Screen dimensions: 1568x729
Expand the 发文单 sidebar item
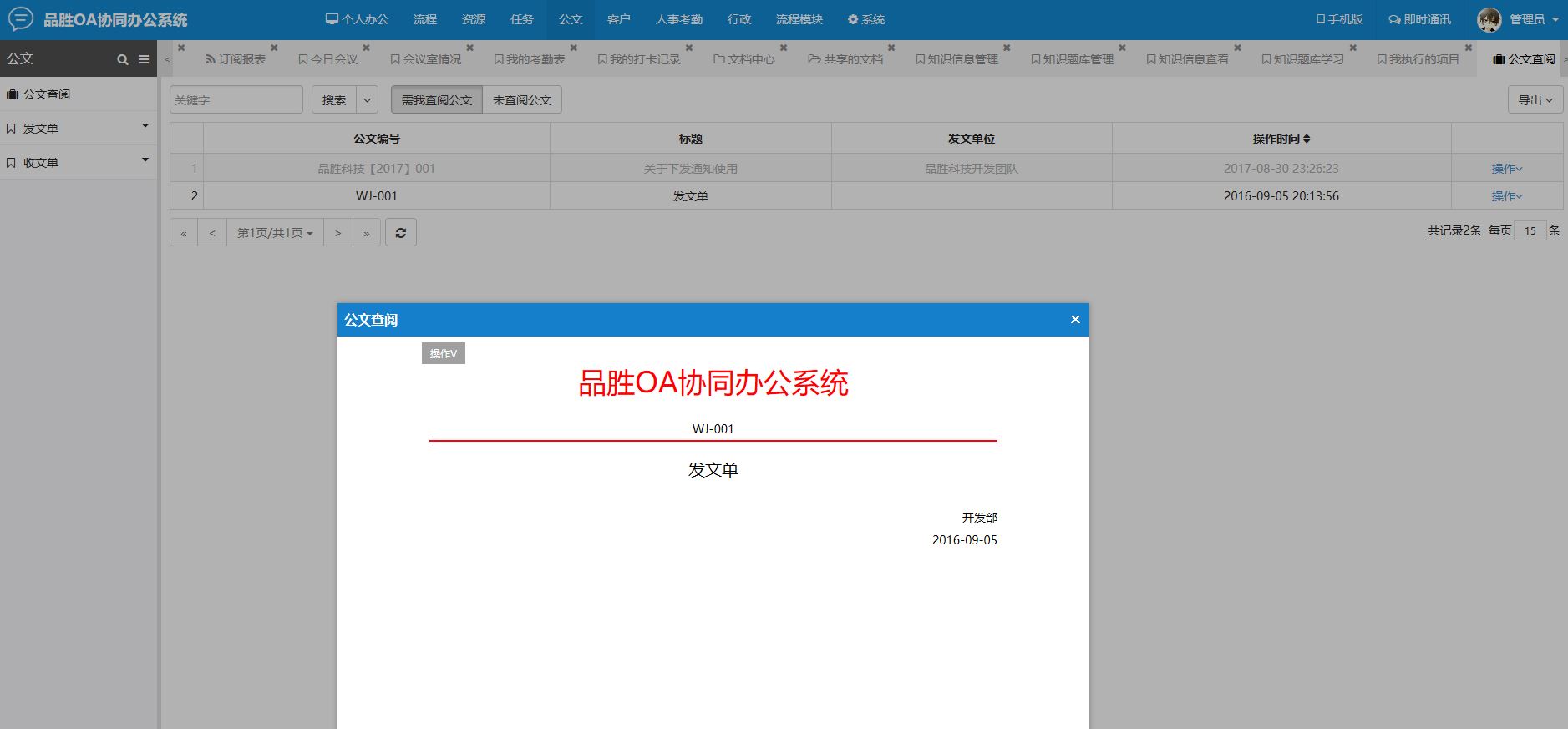click(x=79, y=129)
